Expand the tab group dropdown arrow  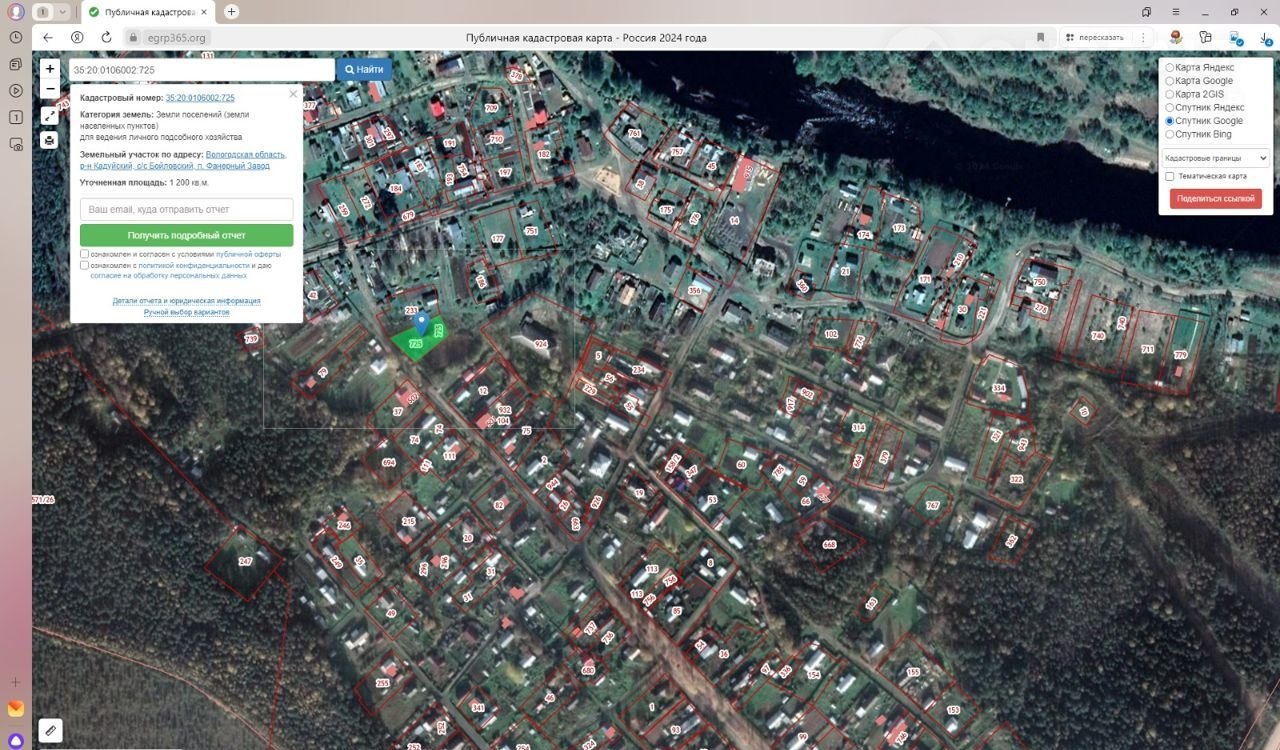click(x=63, y=12)
